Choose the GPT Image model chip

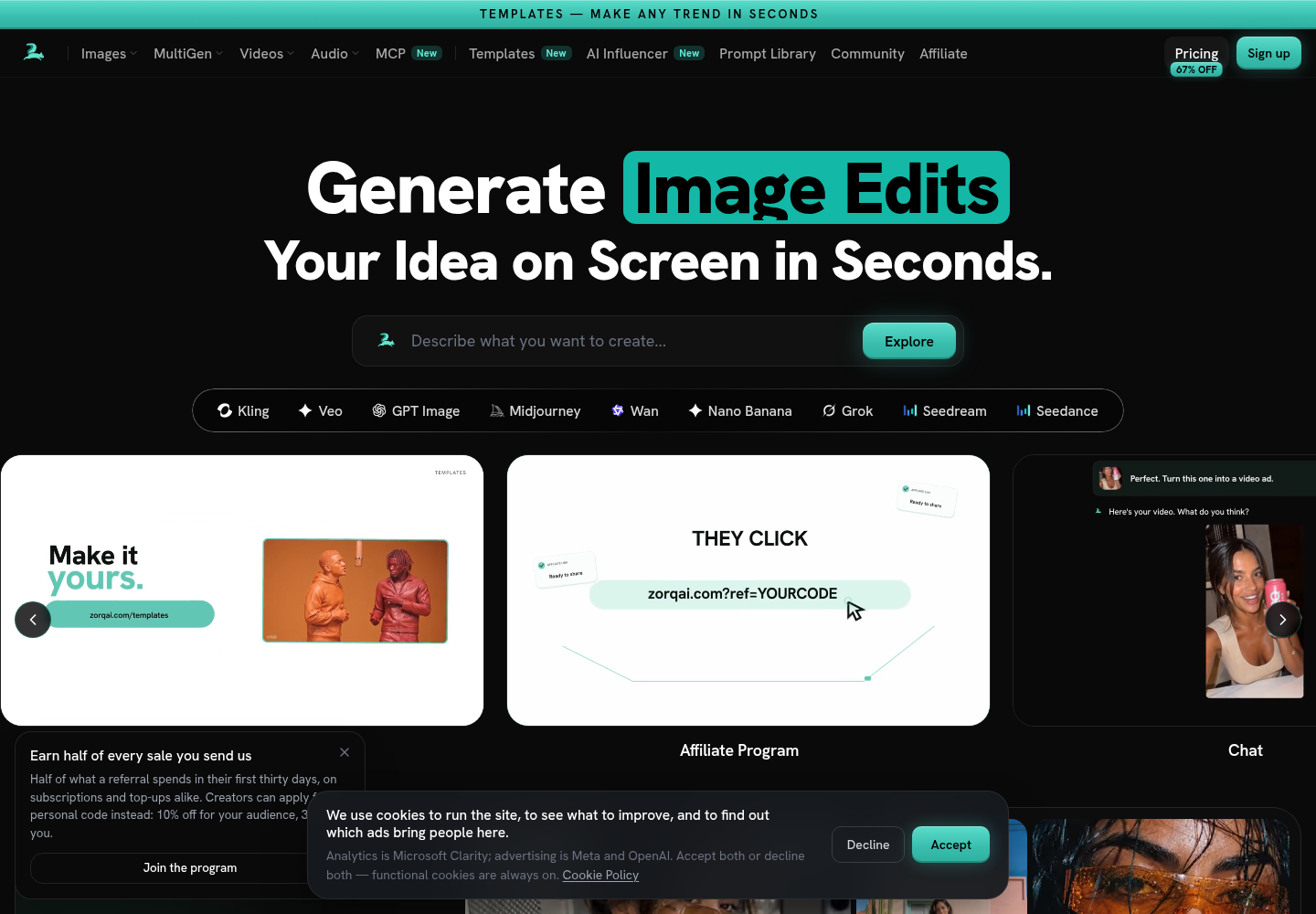coord(416,411)
